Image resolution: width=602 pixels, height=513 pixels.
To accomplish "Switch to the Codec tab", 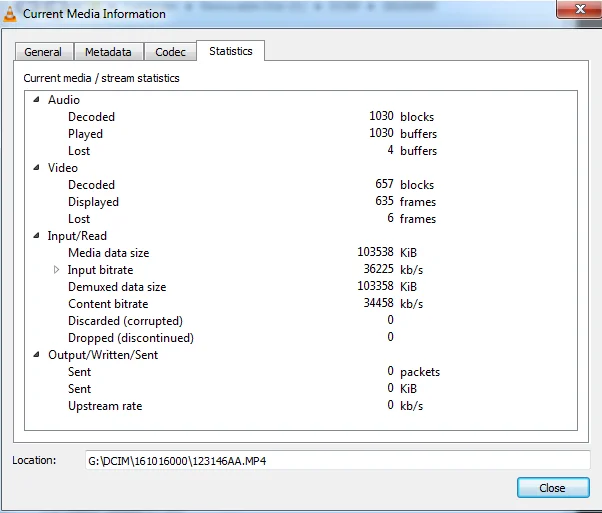I will (170, 52).
